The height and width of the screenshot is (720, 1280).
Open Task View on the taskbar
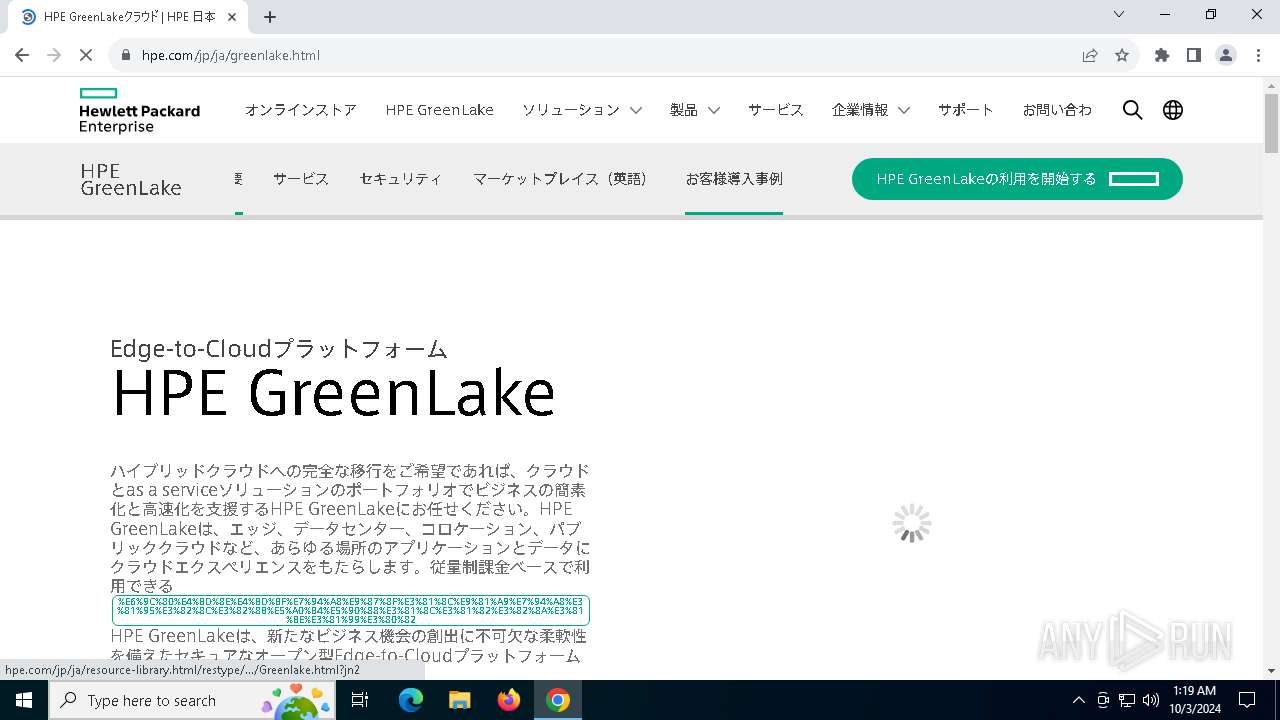pos(360,700)
